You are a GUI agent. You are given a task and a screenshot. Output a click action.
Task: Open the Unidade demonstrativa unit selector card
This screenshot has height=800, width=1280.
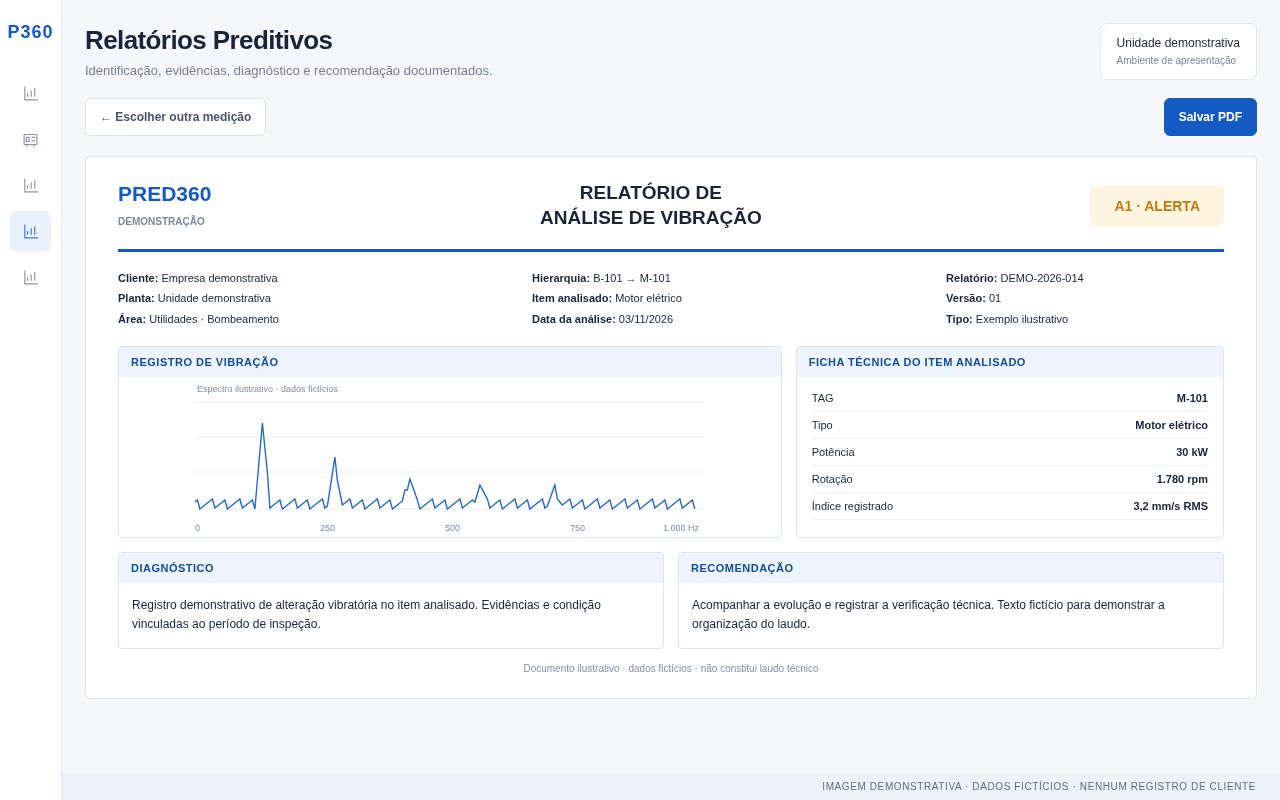(x=1178, y=52)
